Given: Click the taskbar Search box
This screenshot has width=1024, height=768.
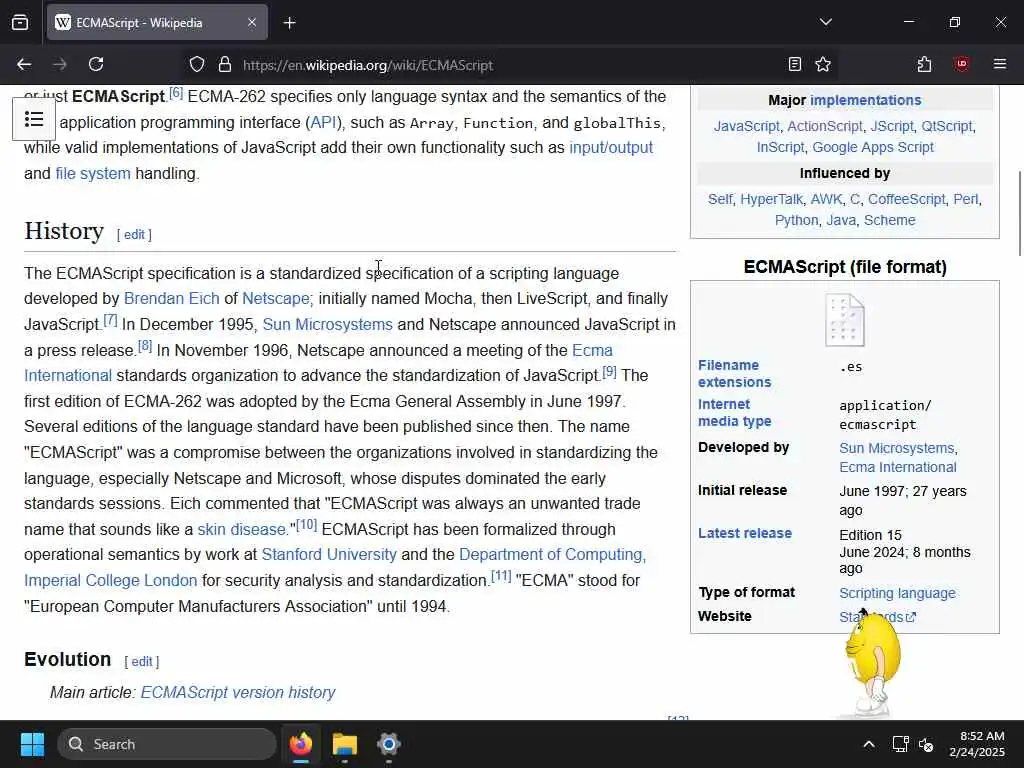Looking at the screenshot, I should (167, 744).
